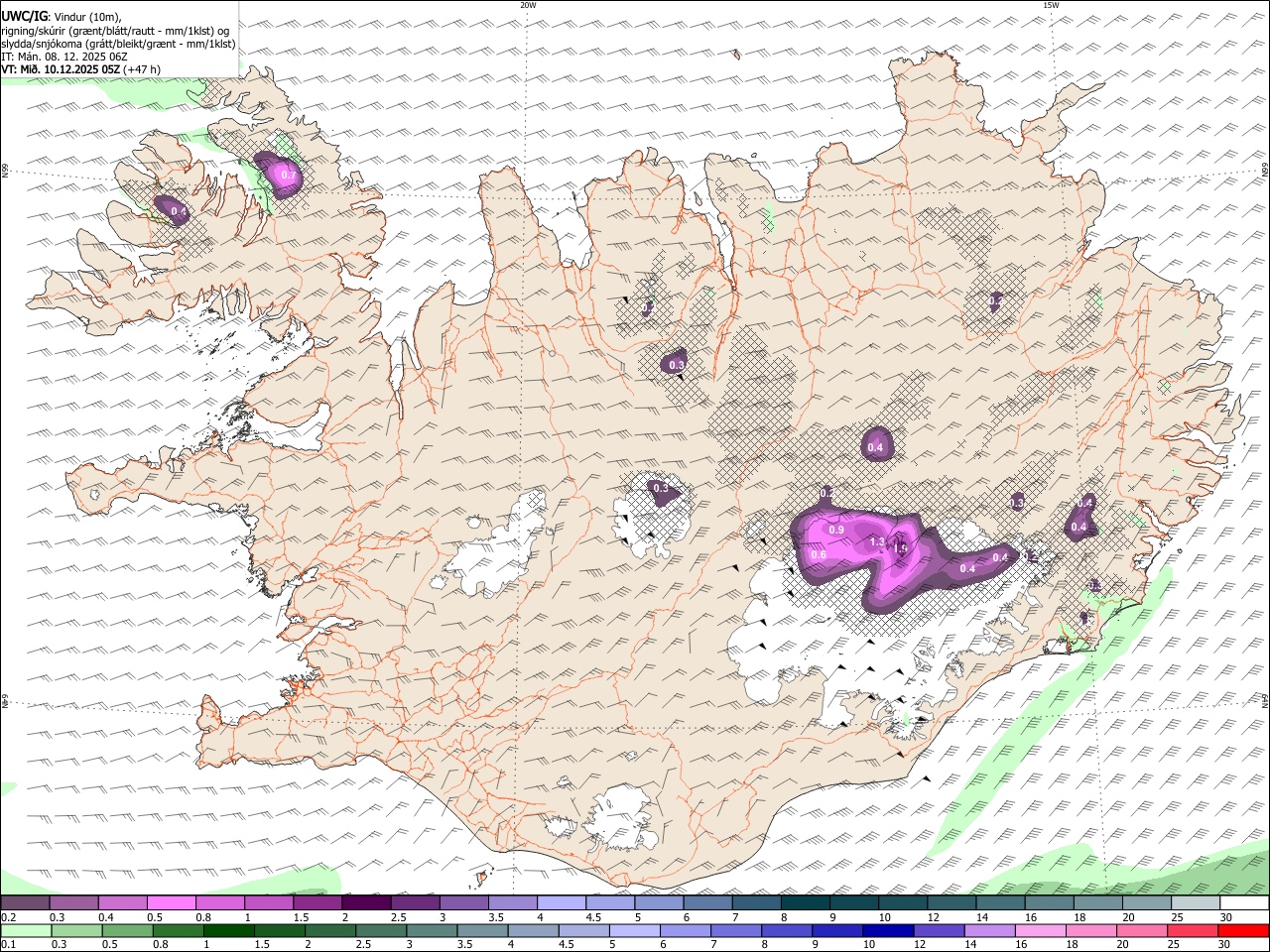Click the lower legend swatch between 25 and 30
Screen dimensions: 1270x952
click(x=1193, y=931)
